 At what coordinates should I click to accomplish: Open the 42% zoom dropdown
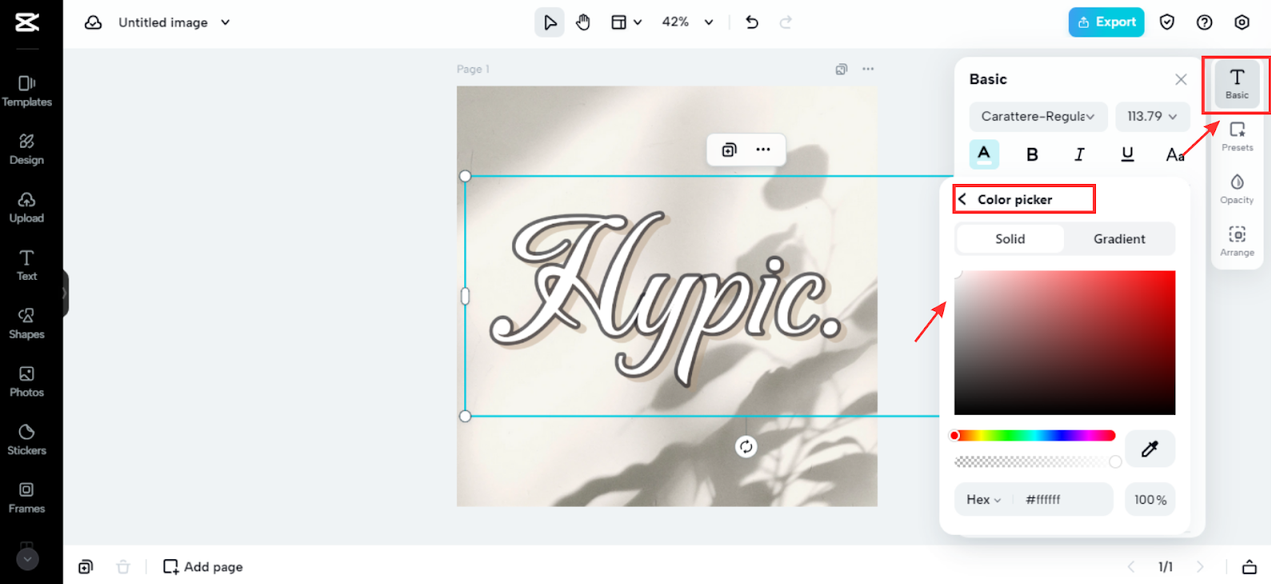[688, 22]
